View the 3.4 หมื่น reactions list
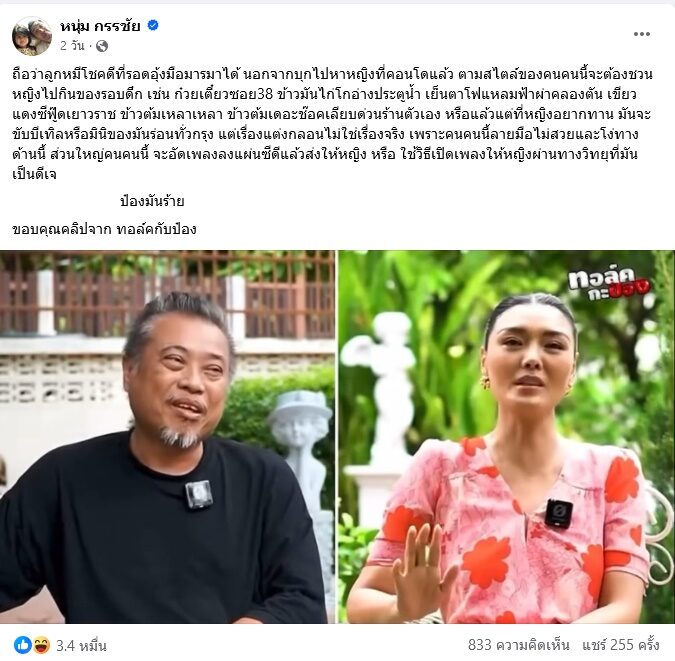 click(x=81, y=645)
